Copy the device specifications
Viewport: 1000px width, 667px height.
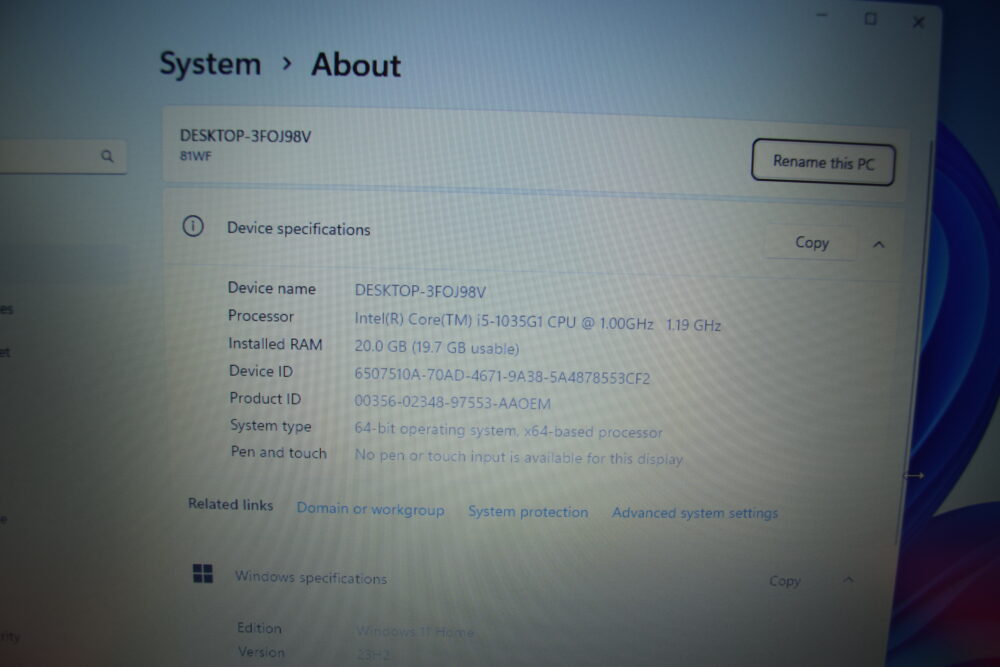click(x=811, y=242)
